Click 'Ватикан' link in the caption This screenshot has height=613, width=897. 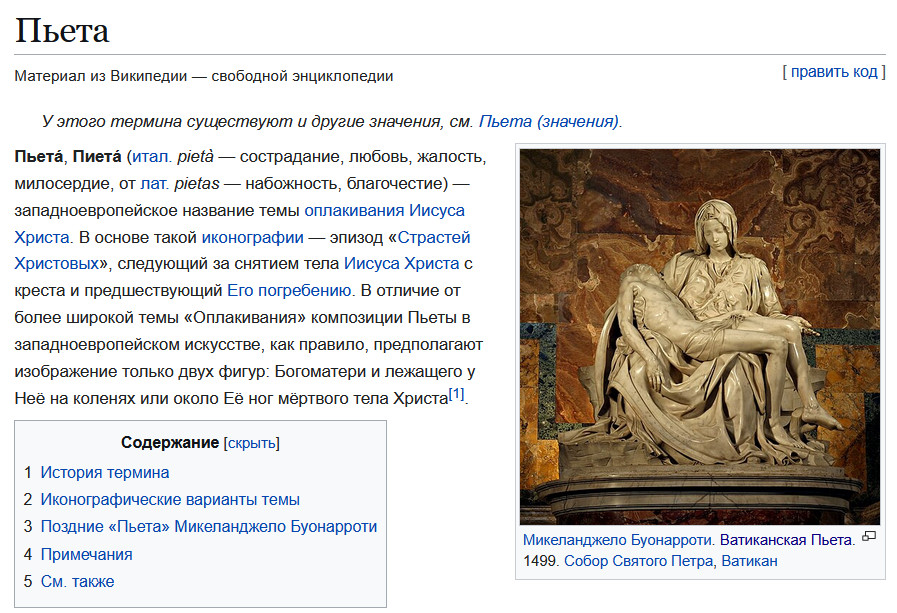tap(749, 561)
